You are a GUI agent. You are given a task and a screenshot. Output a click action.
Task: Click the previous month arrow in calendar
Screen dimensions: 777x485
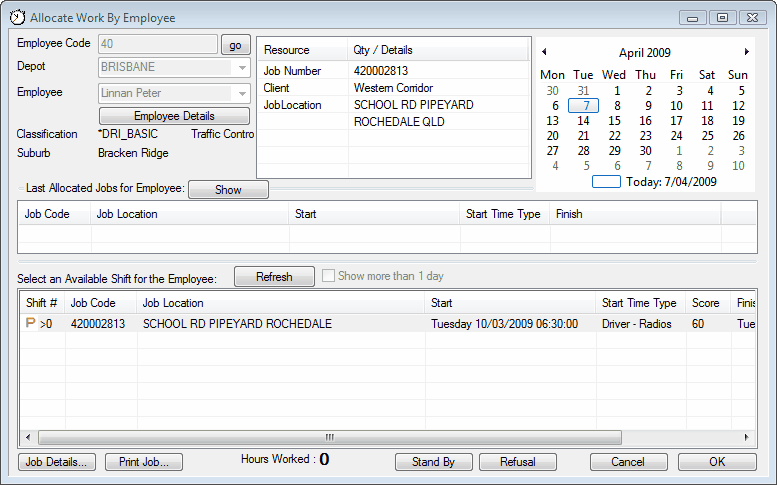coord(544,52)
